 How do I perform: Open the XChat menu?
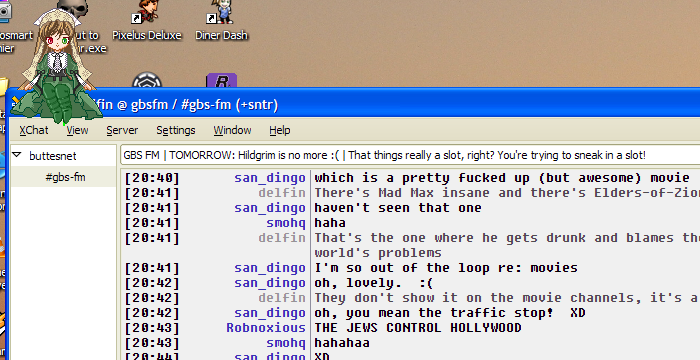tap(33, 130)
